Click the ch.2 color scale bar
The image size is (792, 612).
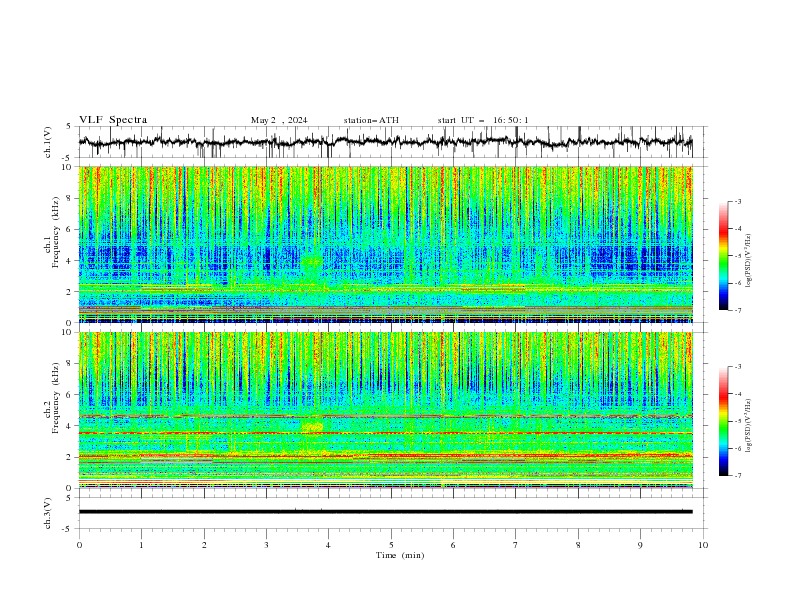(x=723, y=421)
